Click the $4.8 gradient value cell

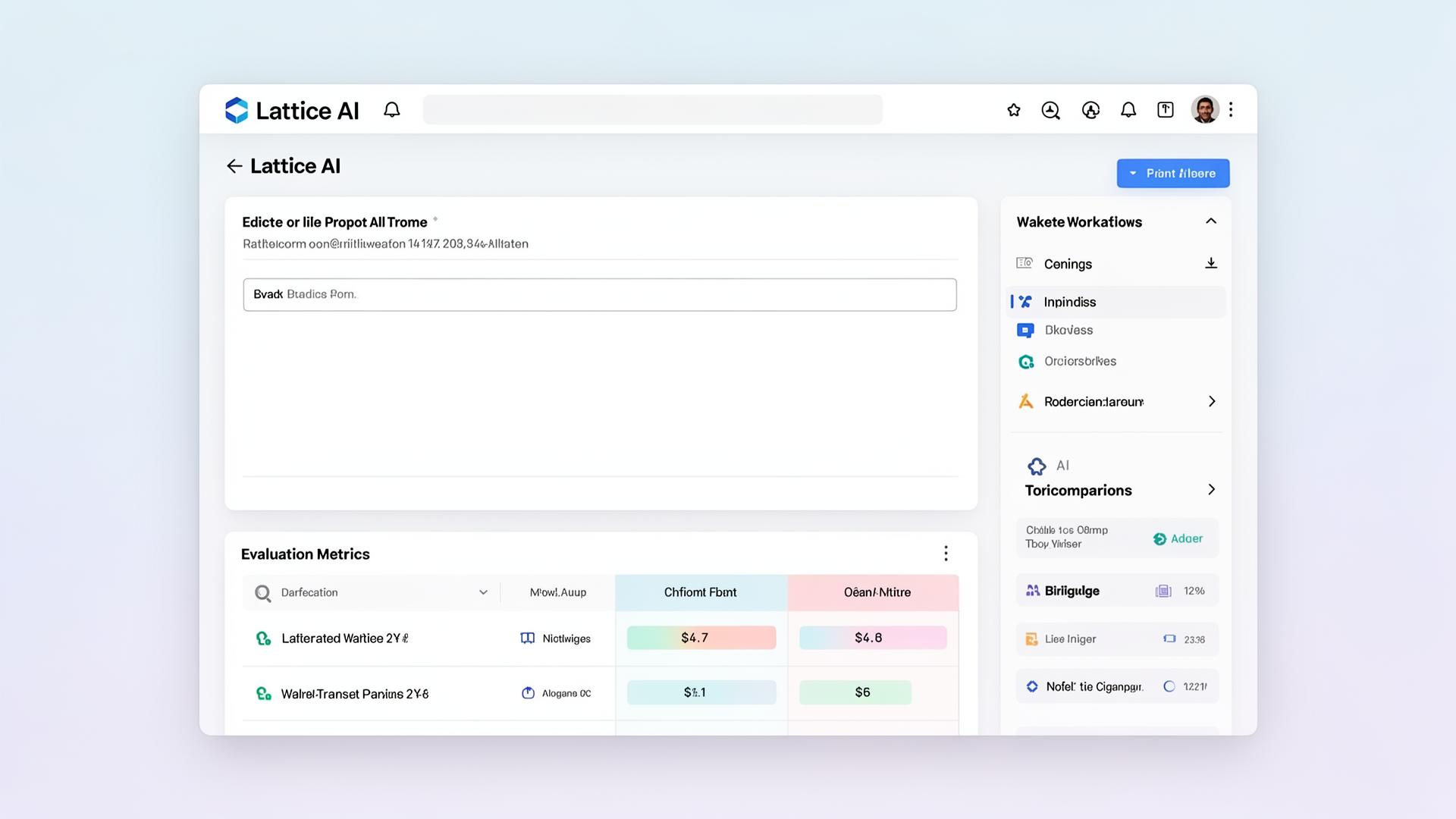click(x=873, y=638)
